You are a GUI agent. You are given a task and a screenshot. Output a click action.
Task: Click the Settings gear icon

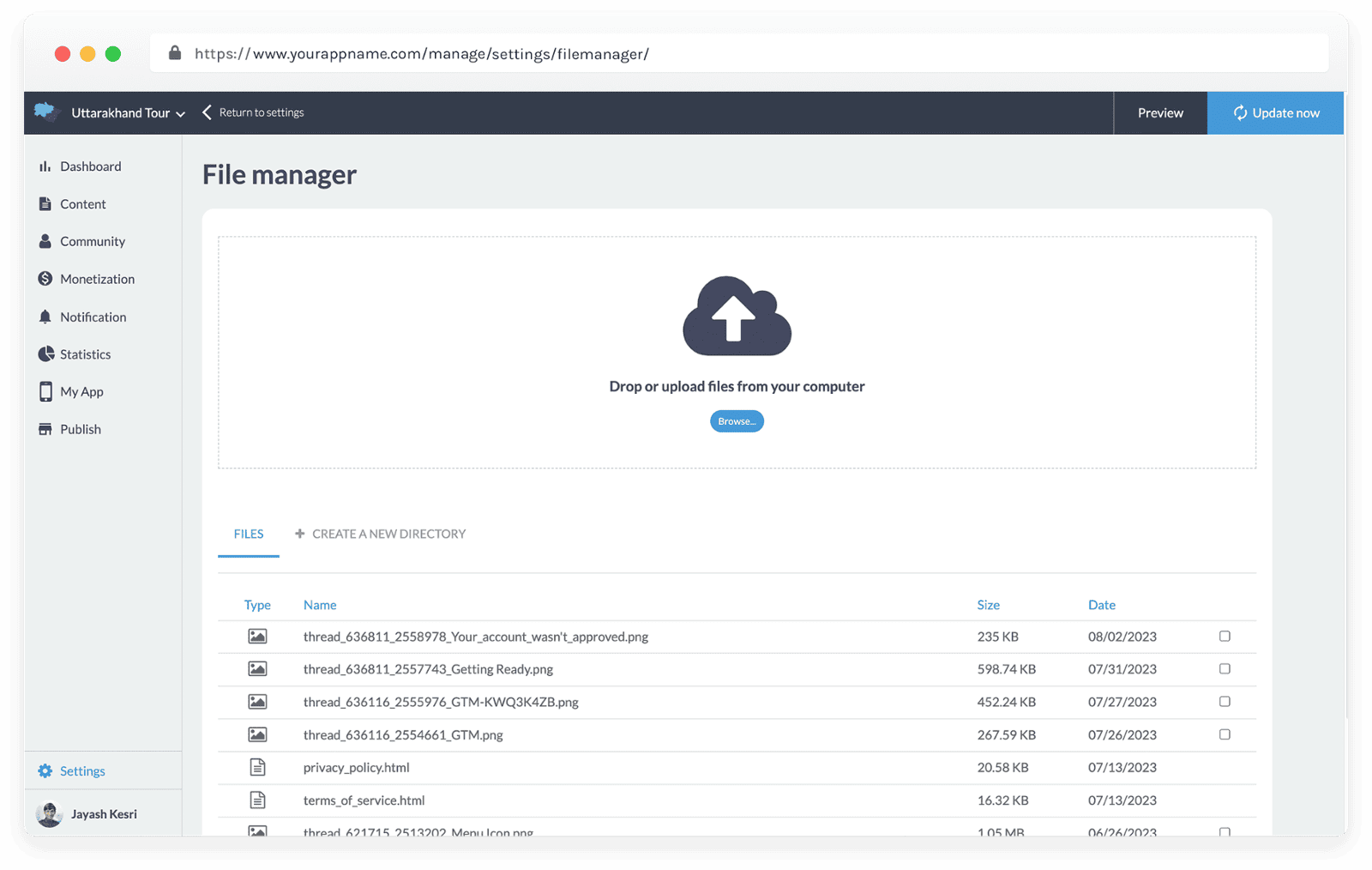(45, 771)
